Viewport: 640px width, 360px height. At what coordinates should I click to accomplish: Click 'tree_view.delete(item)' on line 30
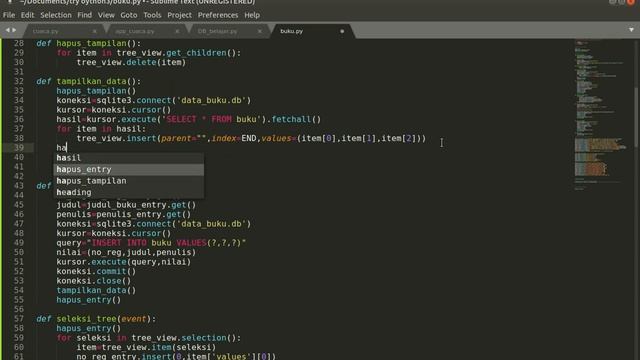pyautogui.click(x=131, y=62)
